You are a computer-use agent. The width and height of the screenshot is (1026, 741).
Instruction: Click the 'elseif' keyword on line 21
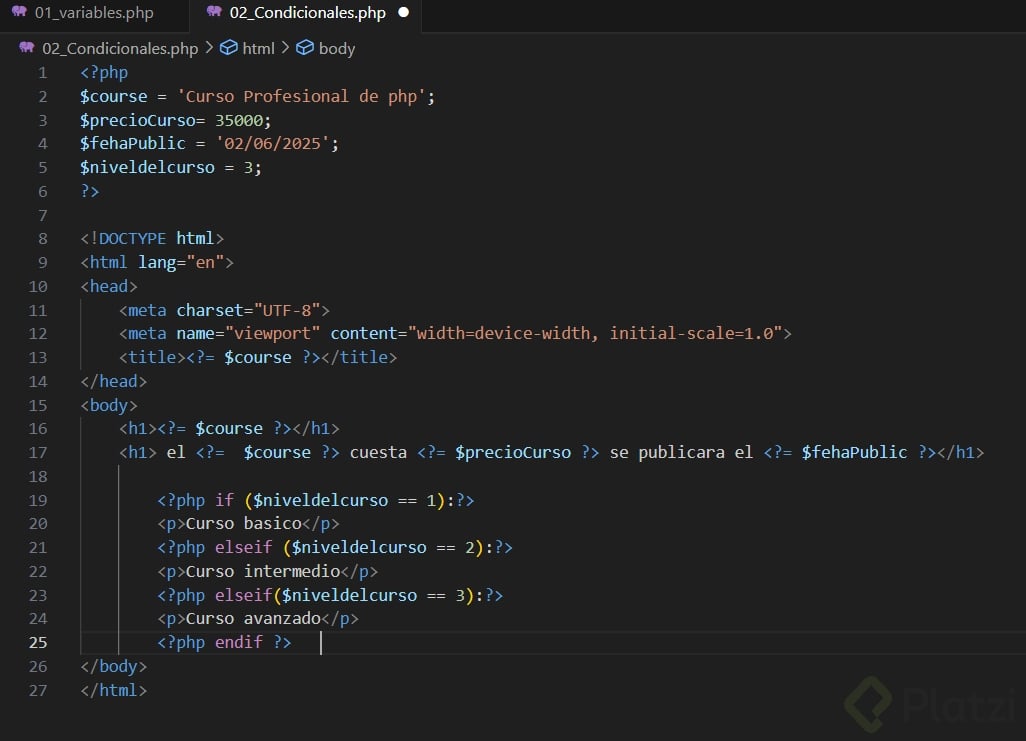point(243,548)
